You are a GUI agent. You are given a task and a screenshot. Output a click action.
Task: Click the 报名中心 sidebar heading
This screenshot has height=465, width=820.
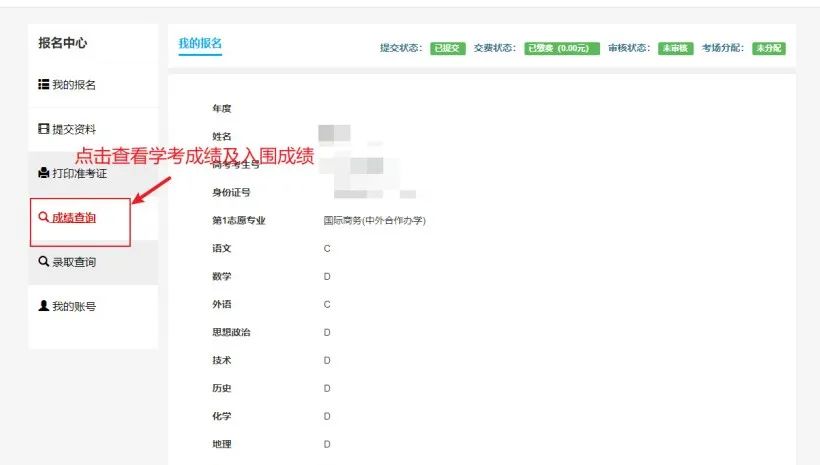(62, 43)
